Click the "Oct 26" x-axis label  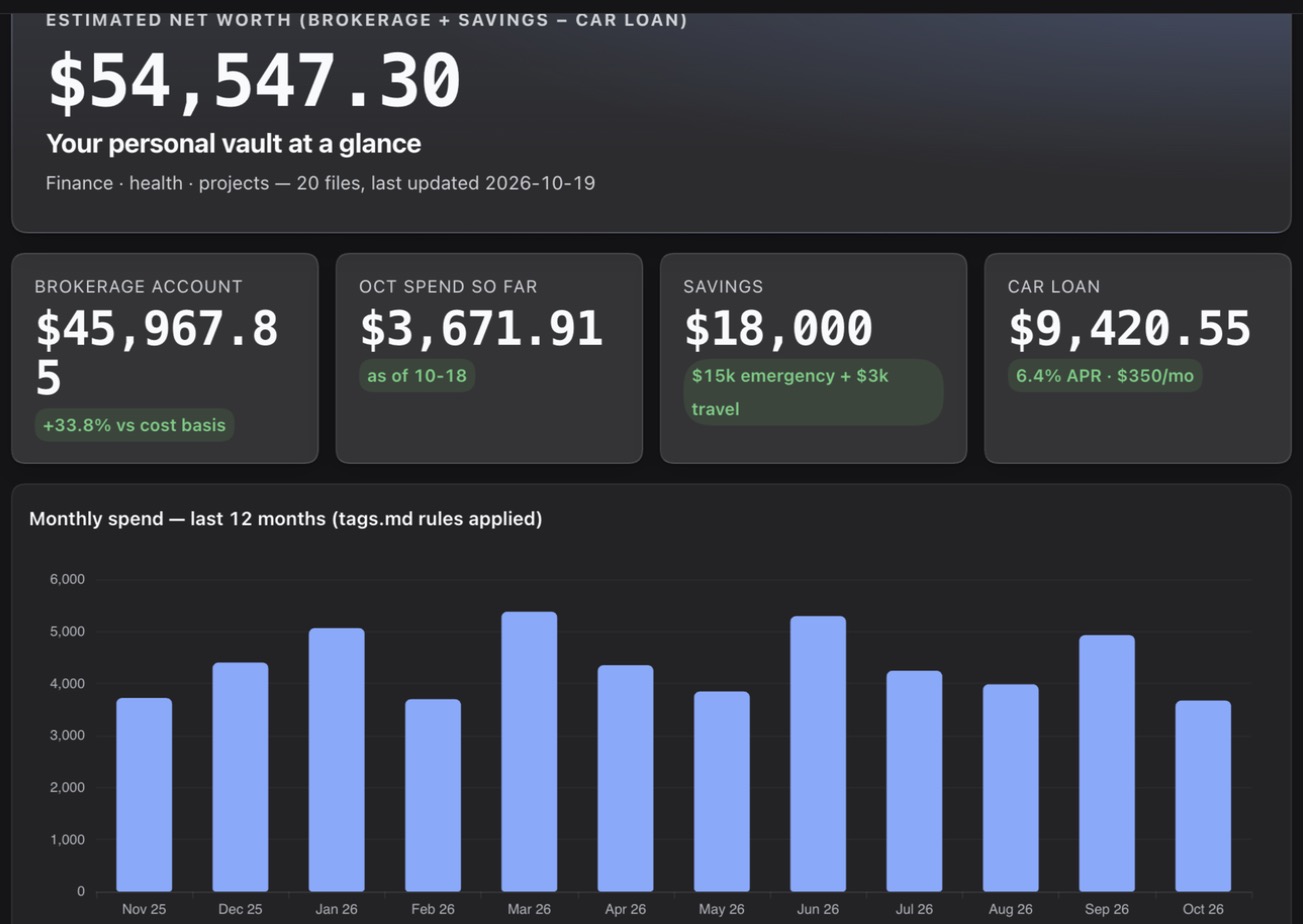pyautogui.click(x=1203, y=909)
